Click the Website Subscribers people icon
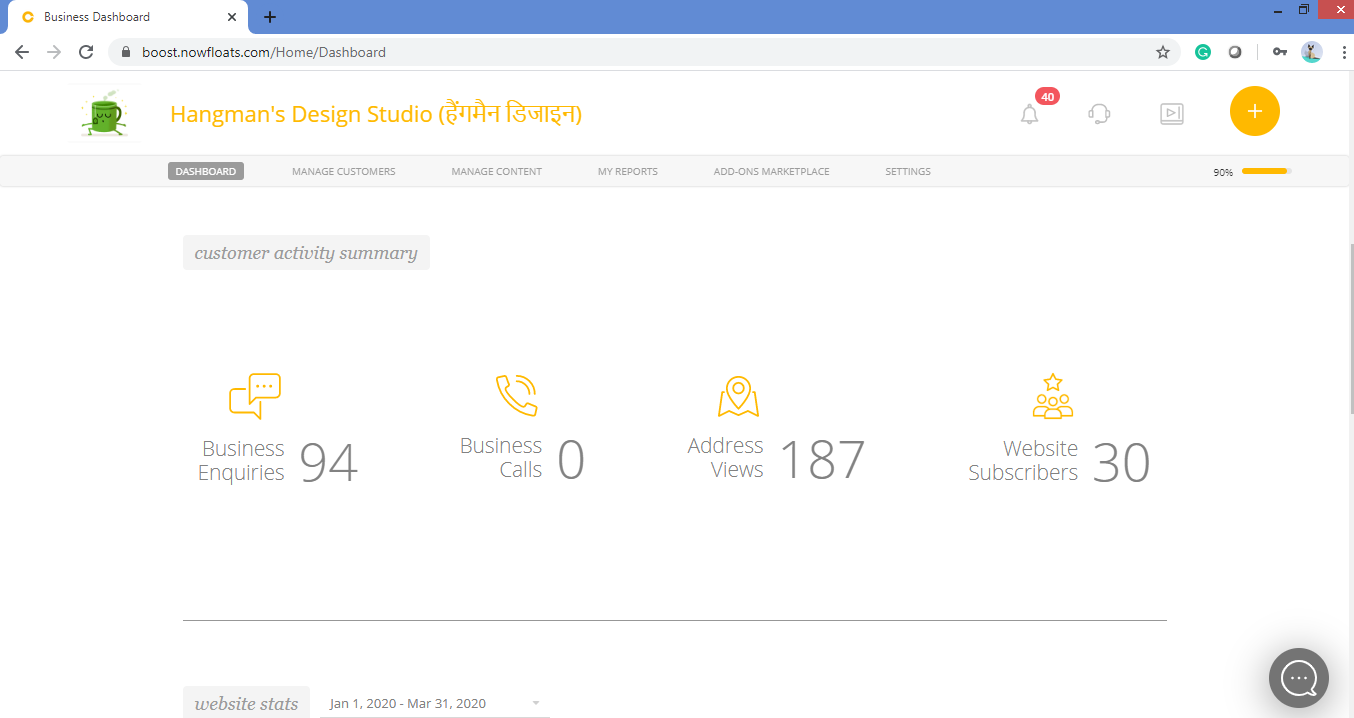The width and height of the screenshot is (1354, 718). (x=1052, y=396)
